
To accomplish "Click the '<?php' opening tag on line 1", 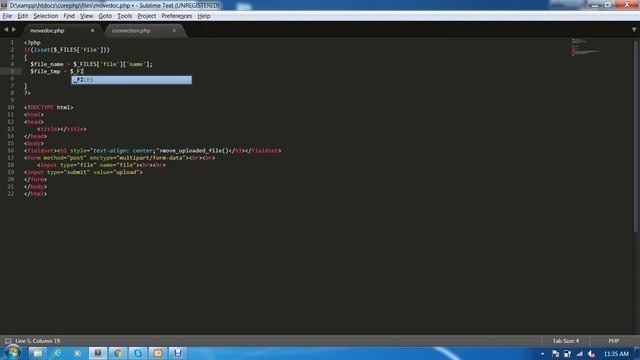I will click(32, 42).
